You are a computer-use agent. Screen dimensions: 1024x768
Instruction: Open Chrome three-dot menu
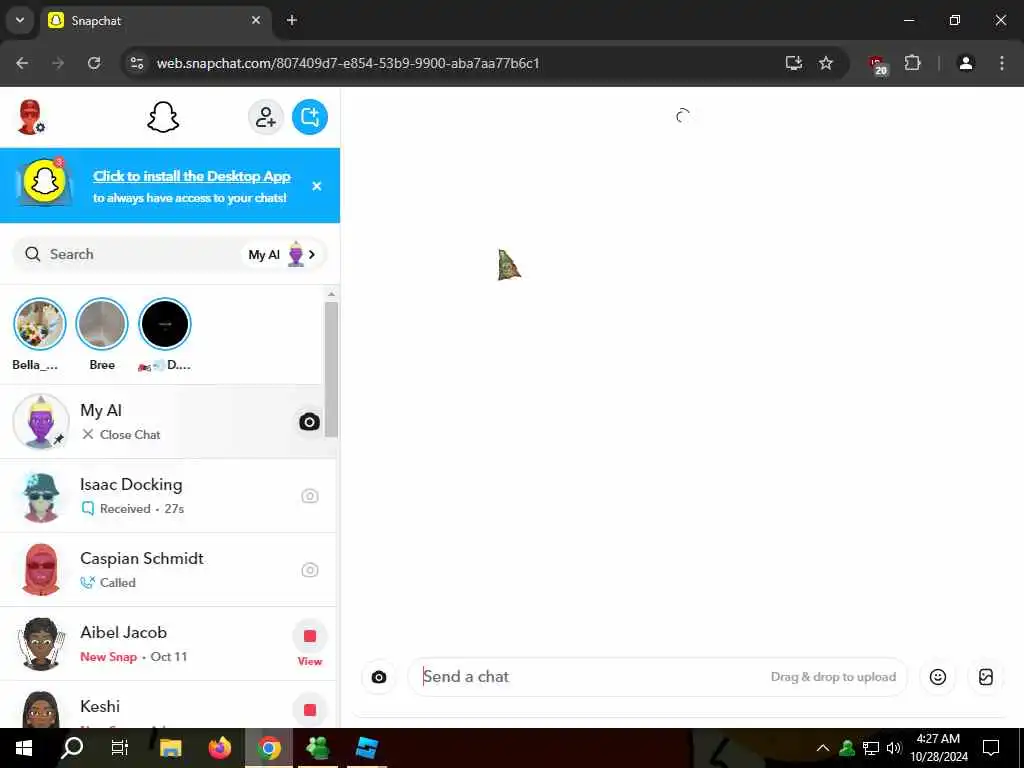coord(1002,63)
